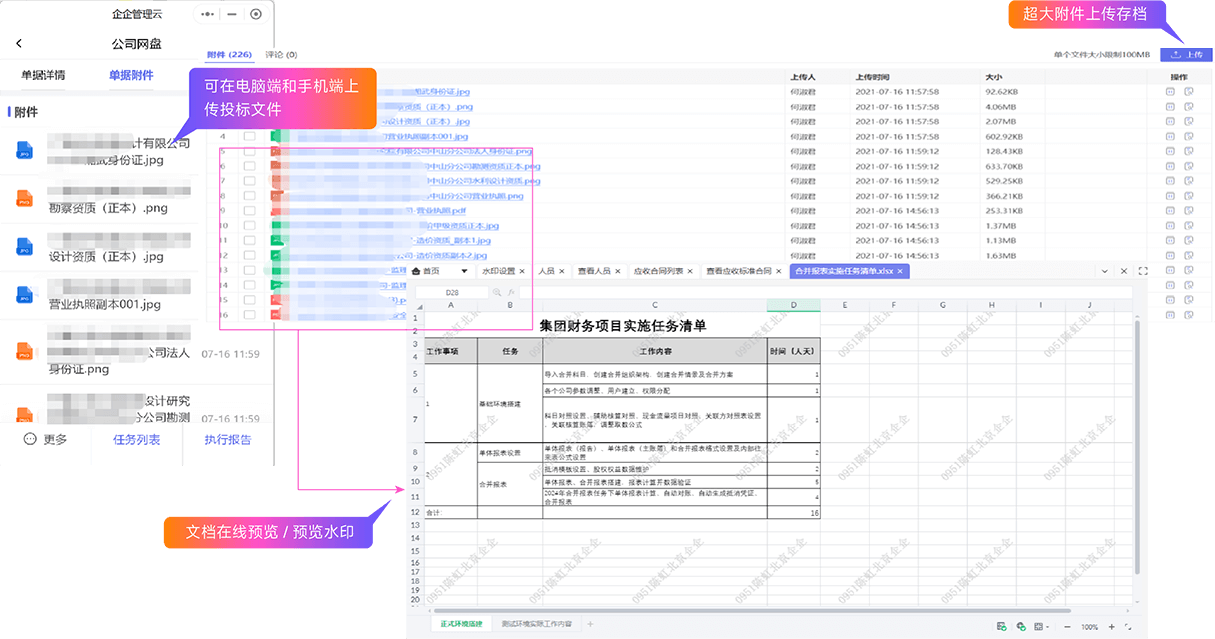Open the mini-program three-dots menu

[207, 14]
